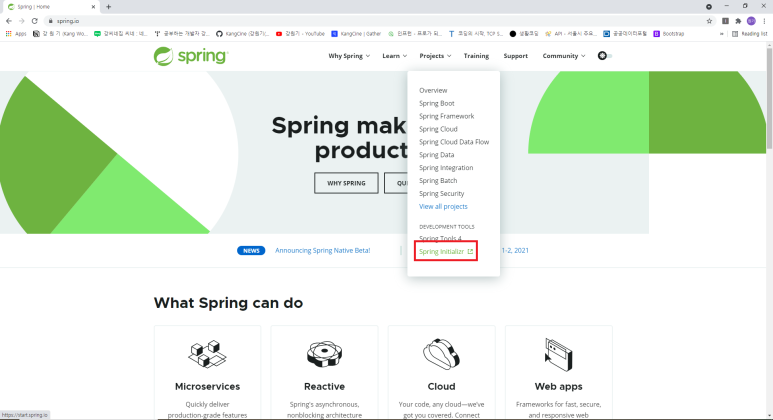
Task: Click the external-link icon beside Spring Initializr
Action: point(470,251)
